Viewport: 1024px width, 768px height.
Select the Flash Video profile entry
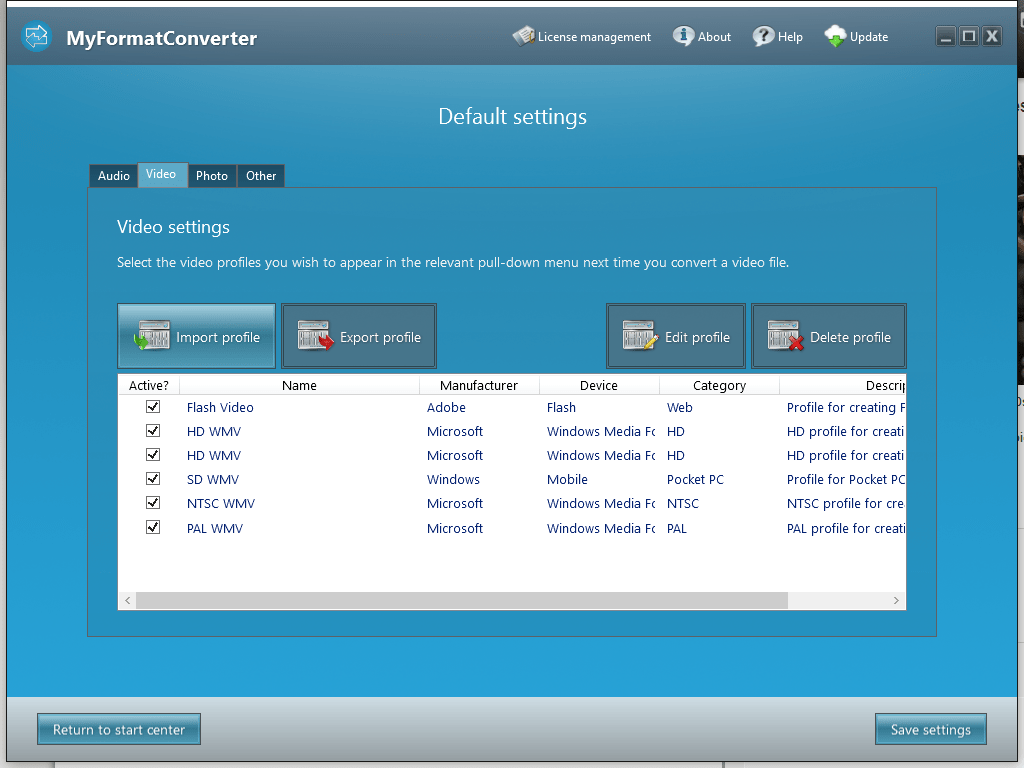220,407
